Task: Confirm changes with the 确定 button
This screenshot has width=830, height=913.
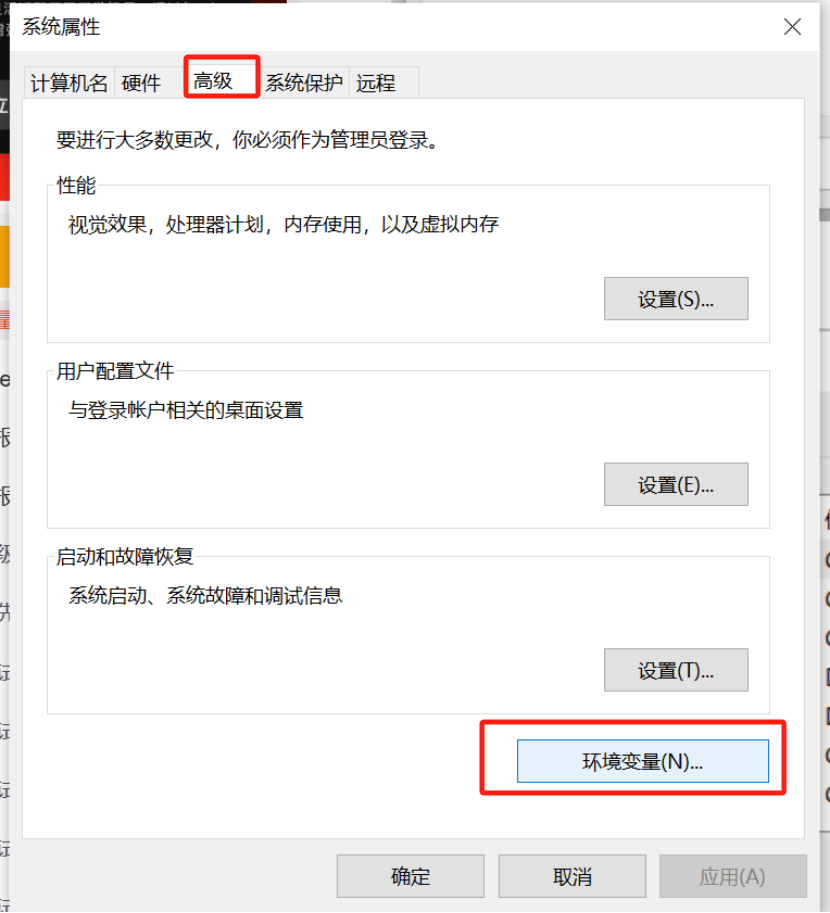Action: click(410, 877)
